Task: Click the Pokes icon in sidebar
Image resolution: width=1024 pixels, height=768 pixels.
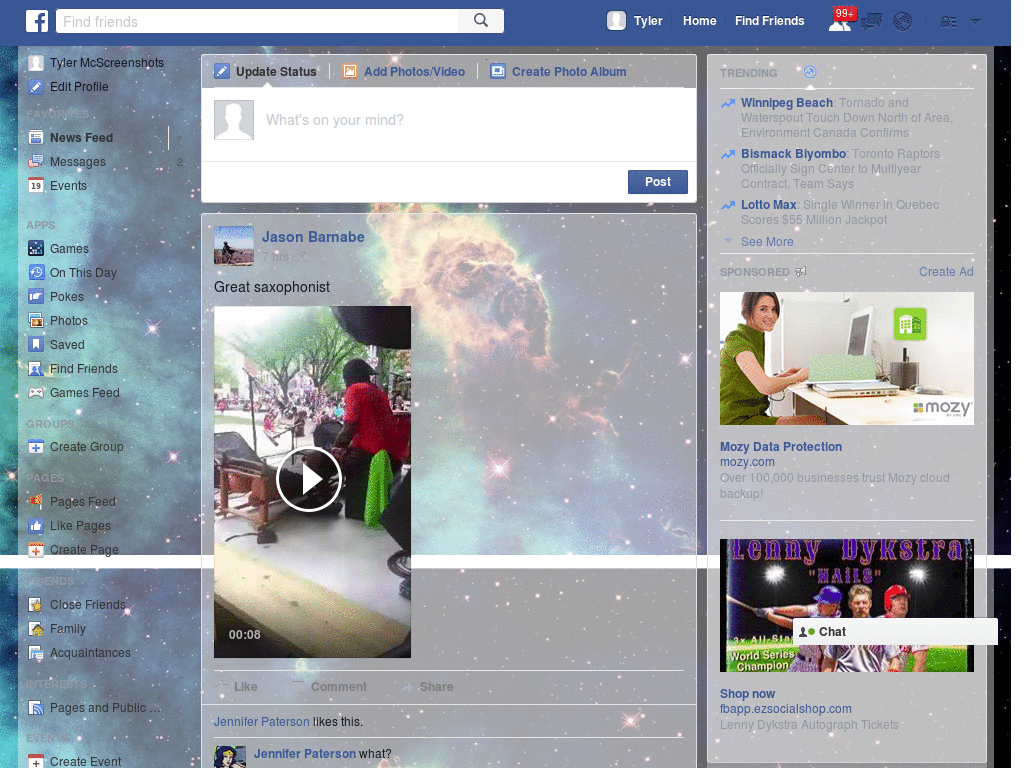Action: coord(36,296)
